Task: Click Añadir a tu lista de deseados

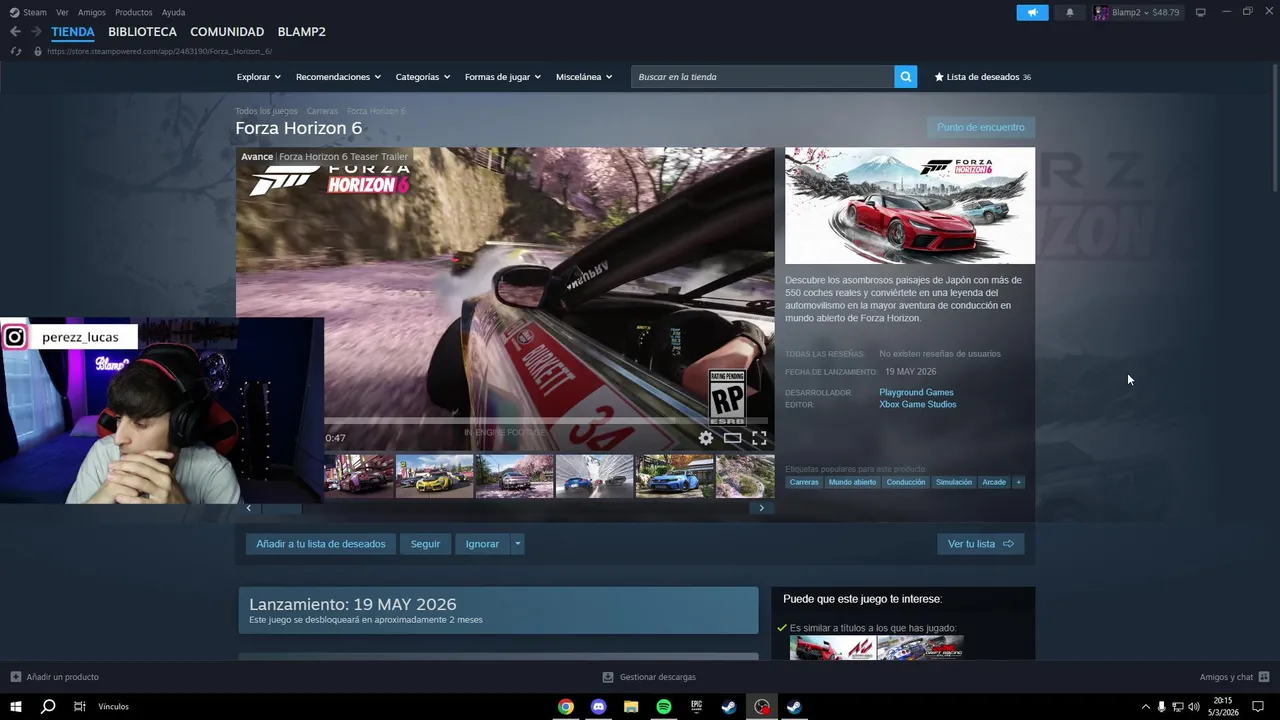Action: [x=321, y=544]
